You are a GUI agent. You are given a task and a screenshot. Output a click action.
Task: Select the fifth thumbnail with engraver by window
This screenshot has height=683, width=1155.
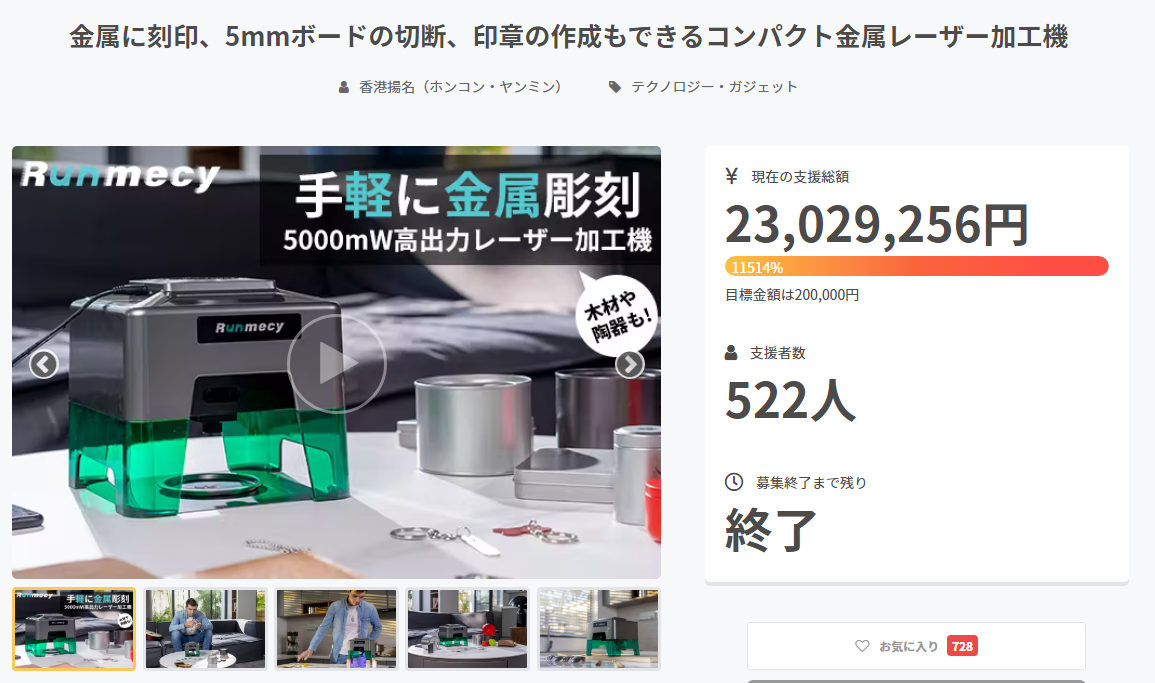(598, 628)
